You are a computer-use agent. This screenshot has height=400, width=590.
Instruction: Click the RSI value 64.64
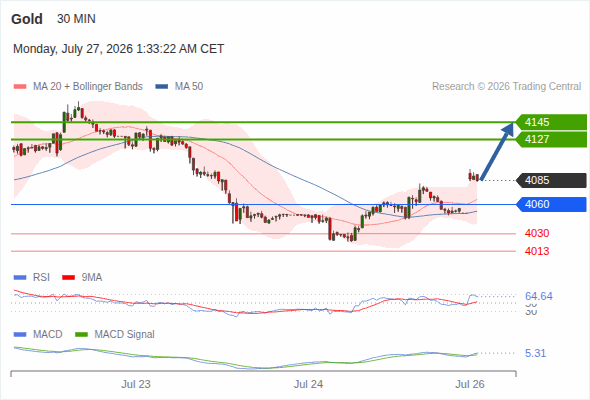(x=539, y=296)
